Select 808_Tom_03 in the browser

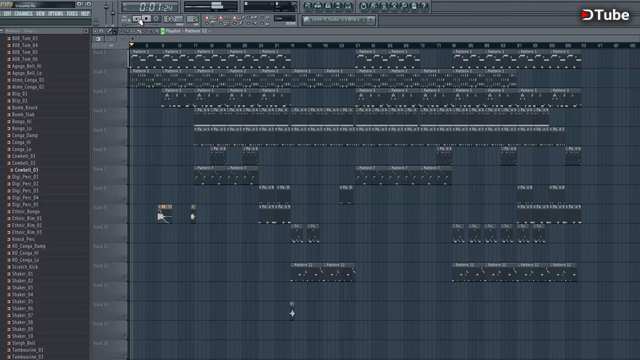click(24, 38)
